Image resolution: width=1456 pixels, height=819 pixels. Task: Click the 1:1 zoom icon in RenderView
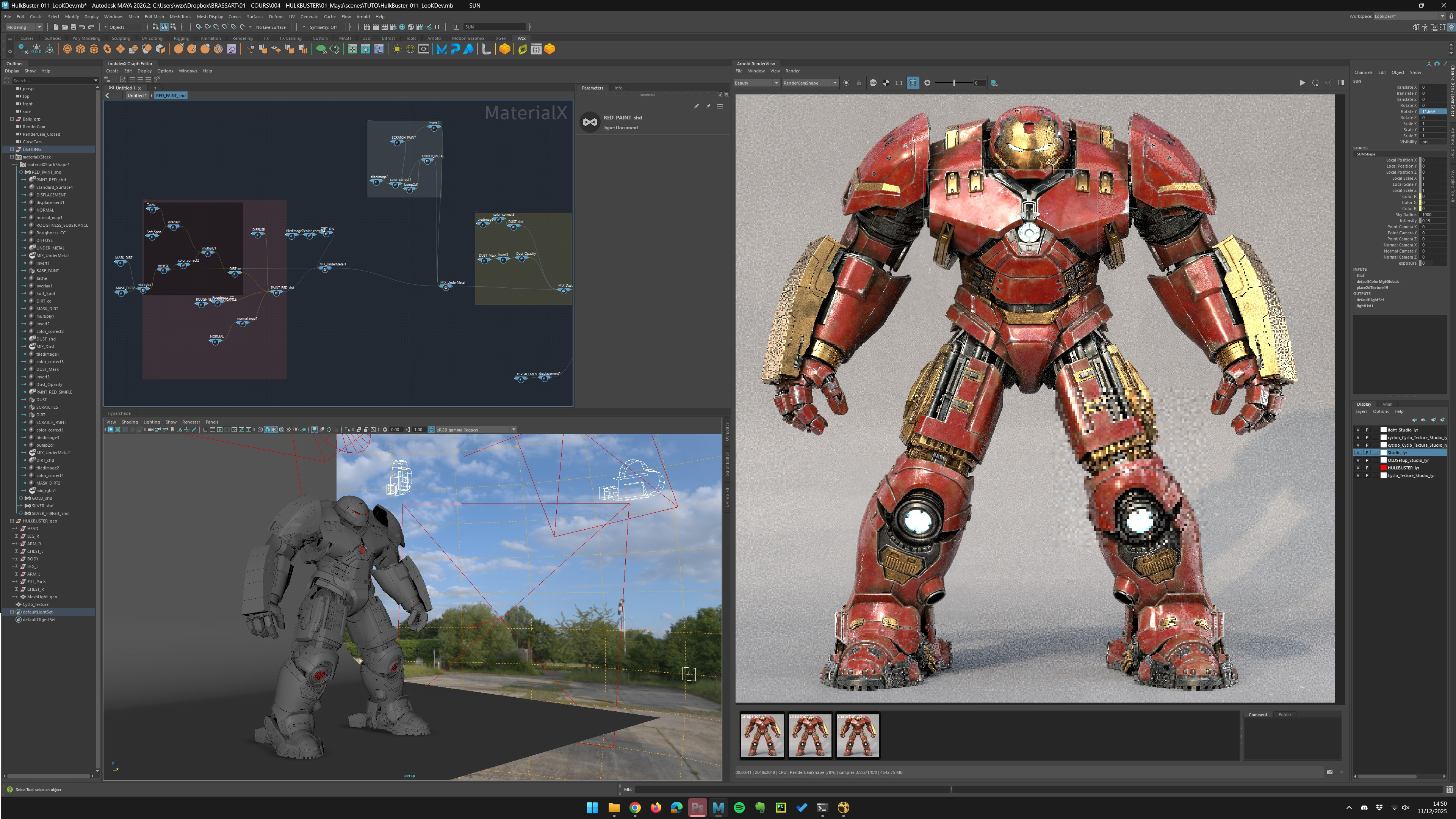(x=899, y=83)
